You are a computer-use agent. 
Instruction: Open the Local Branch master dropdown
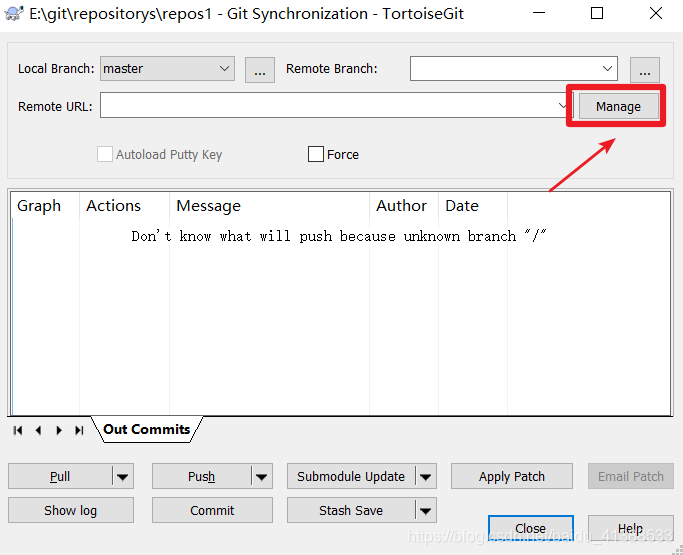[x=167, y=68]
